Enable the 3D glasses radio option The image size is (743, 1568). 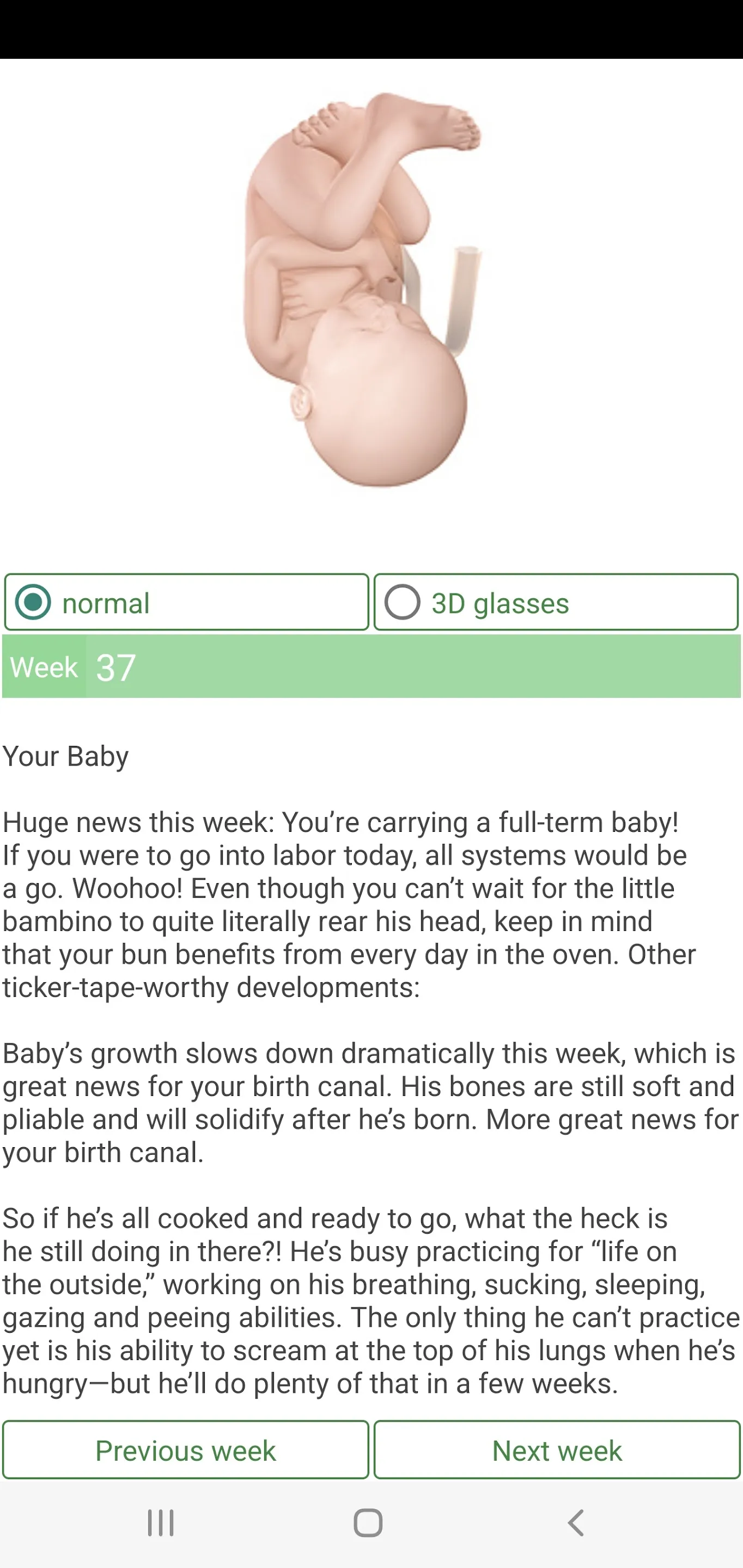point(403,602)
